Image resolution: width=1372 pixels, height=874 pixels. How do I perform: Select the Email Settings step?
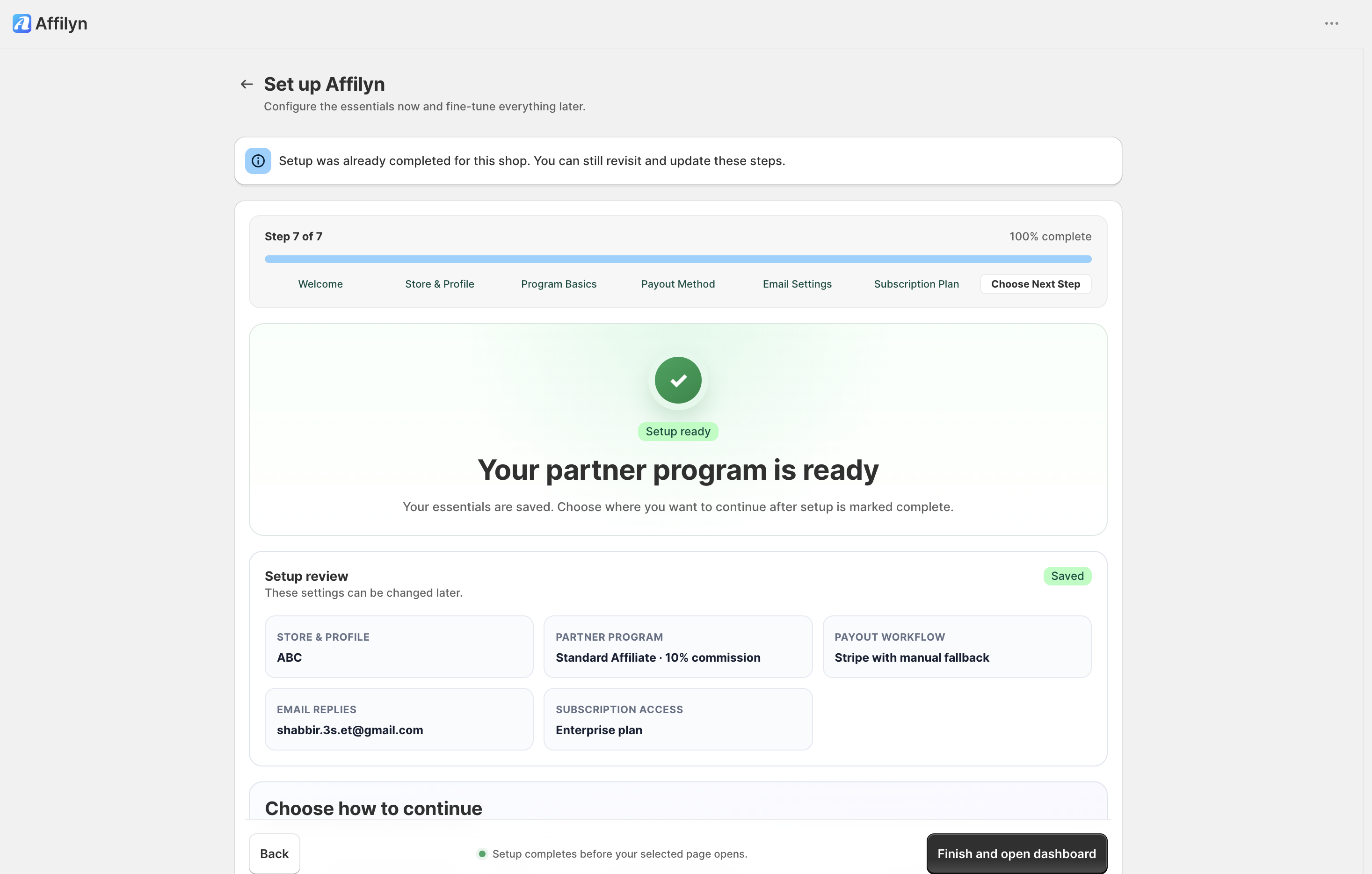[797, 284]
